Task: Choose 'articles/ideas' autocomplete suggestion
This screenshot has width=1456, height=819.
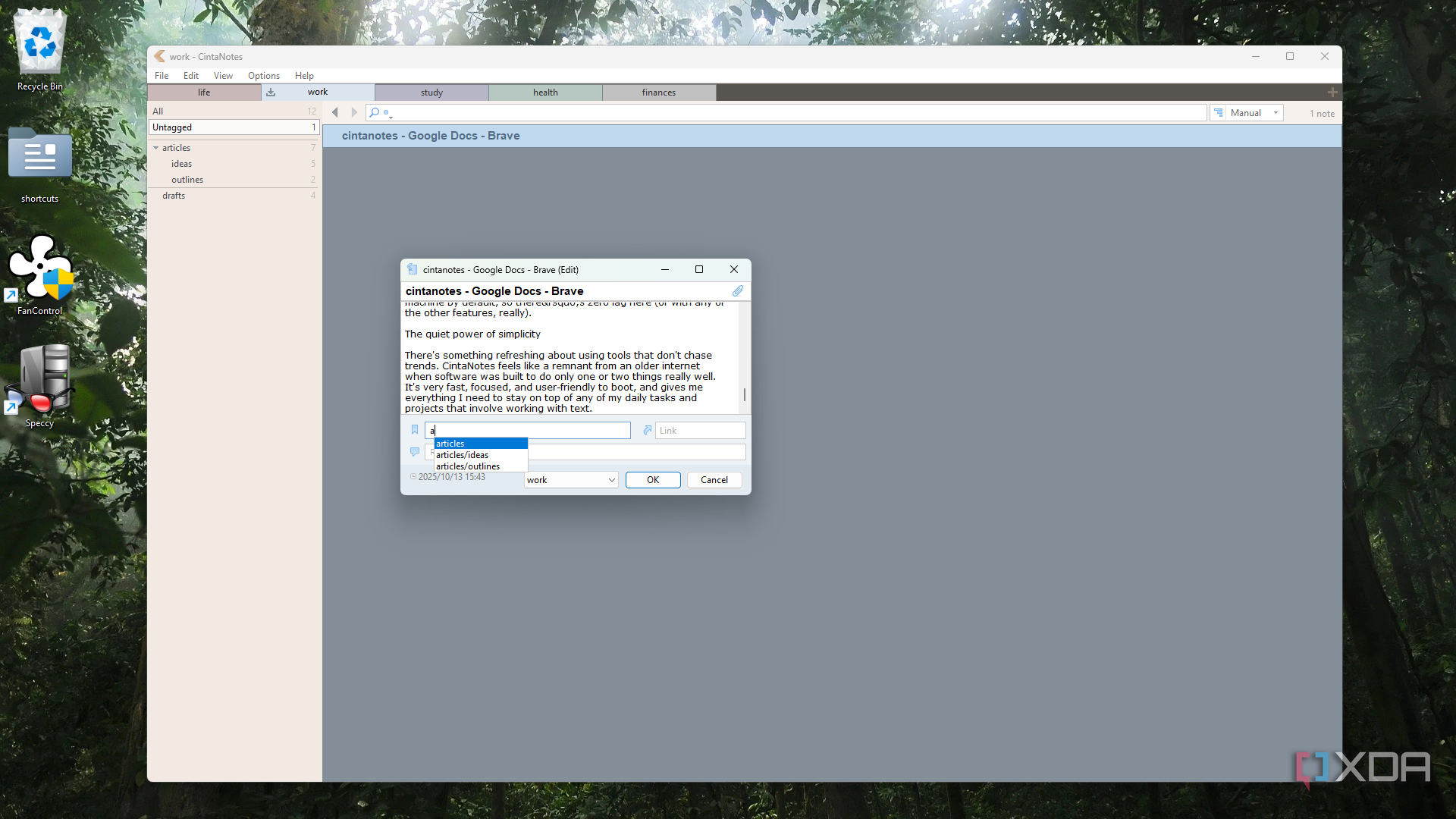Action: (x=481, y=455)
